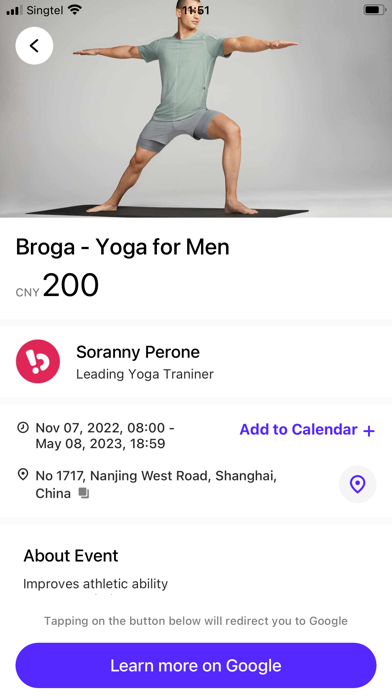Copy address using the copy icon
This screenshot has height=696, width=392.
pyautogui.click(x=83, y=493)
